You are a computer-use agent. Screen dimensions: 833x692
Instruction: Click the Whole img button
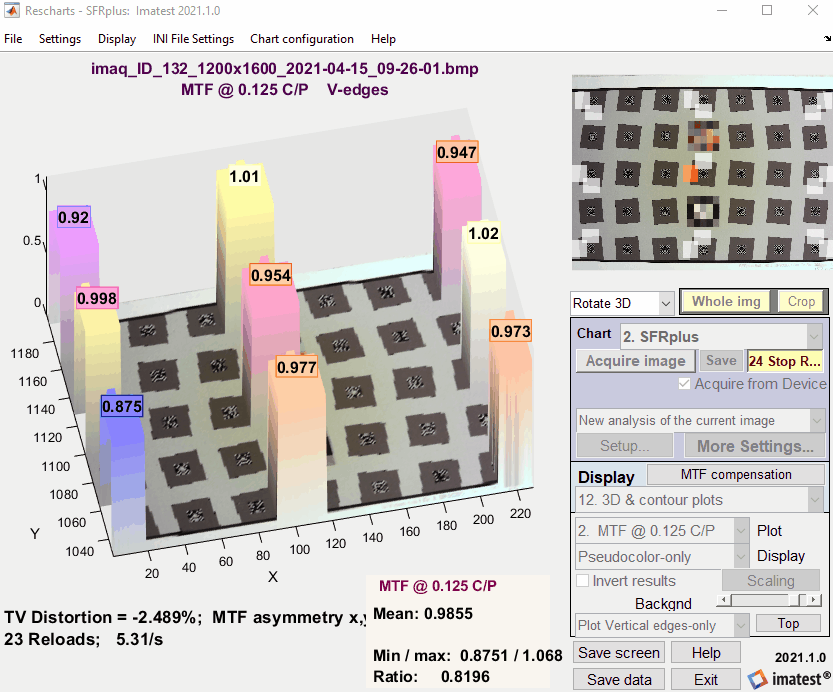click(x=726, y=301)
